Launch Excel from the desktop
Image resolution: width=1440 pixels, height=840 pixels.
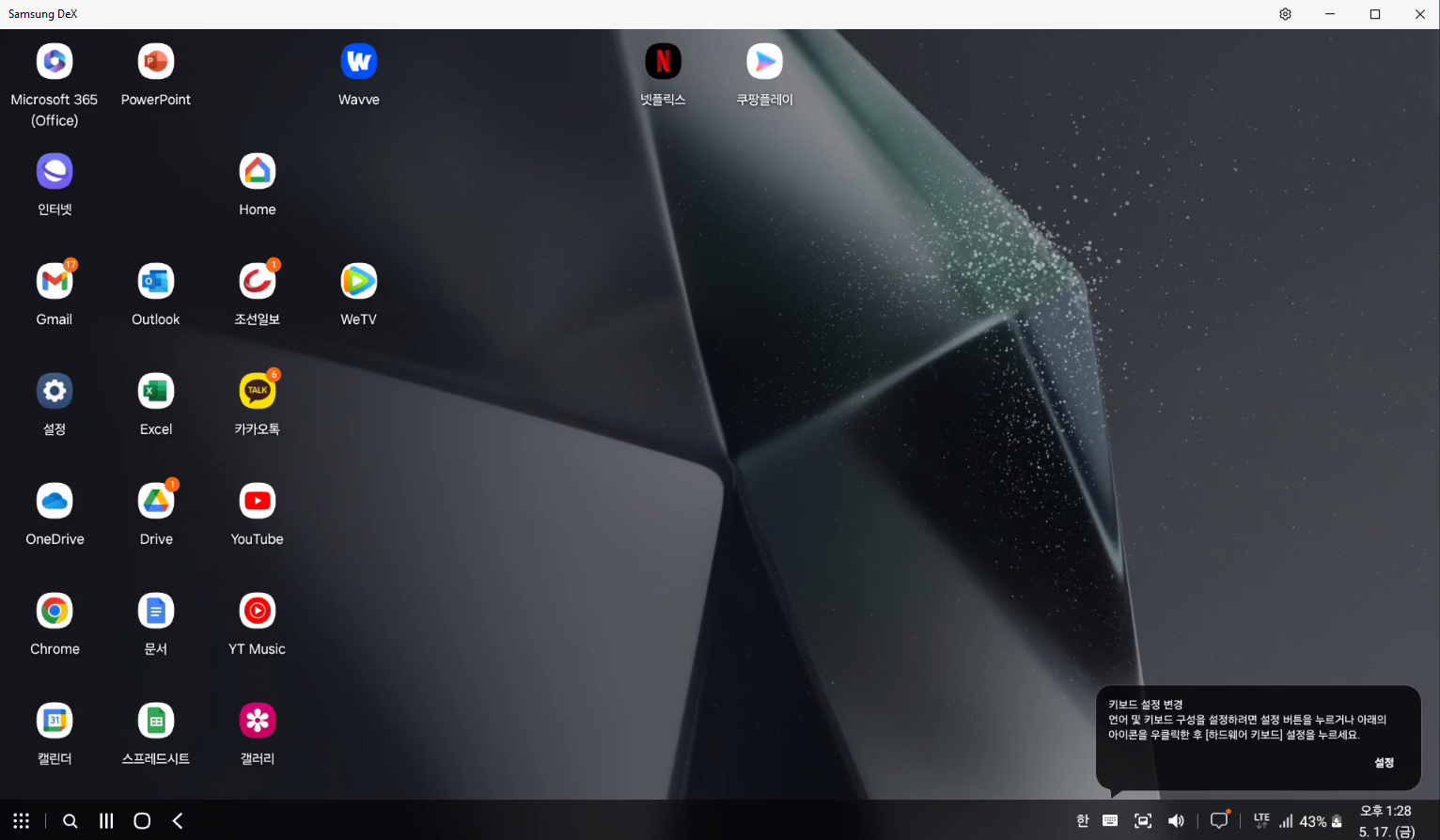tap(156, 392)
